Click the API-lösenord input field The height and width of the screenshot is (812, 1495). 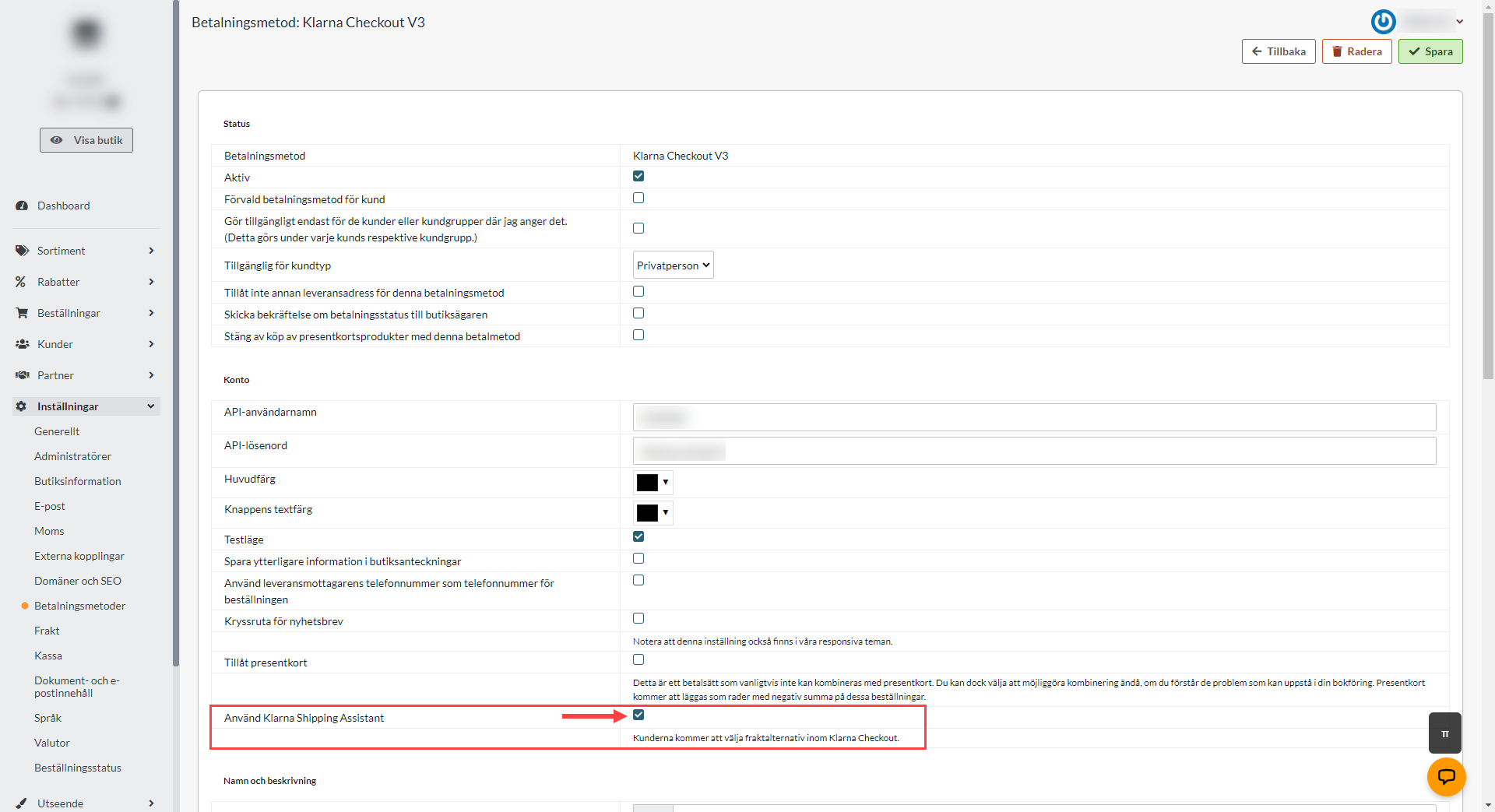tap(1034, 451)
